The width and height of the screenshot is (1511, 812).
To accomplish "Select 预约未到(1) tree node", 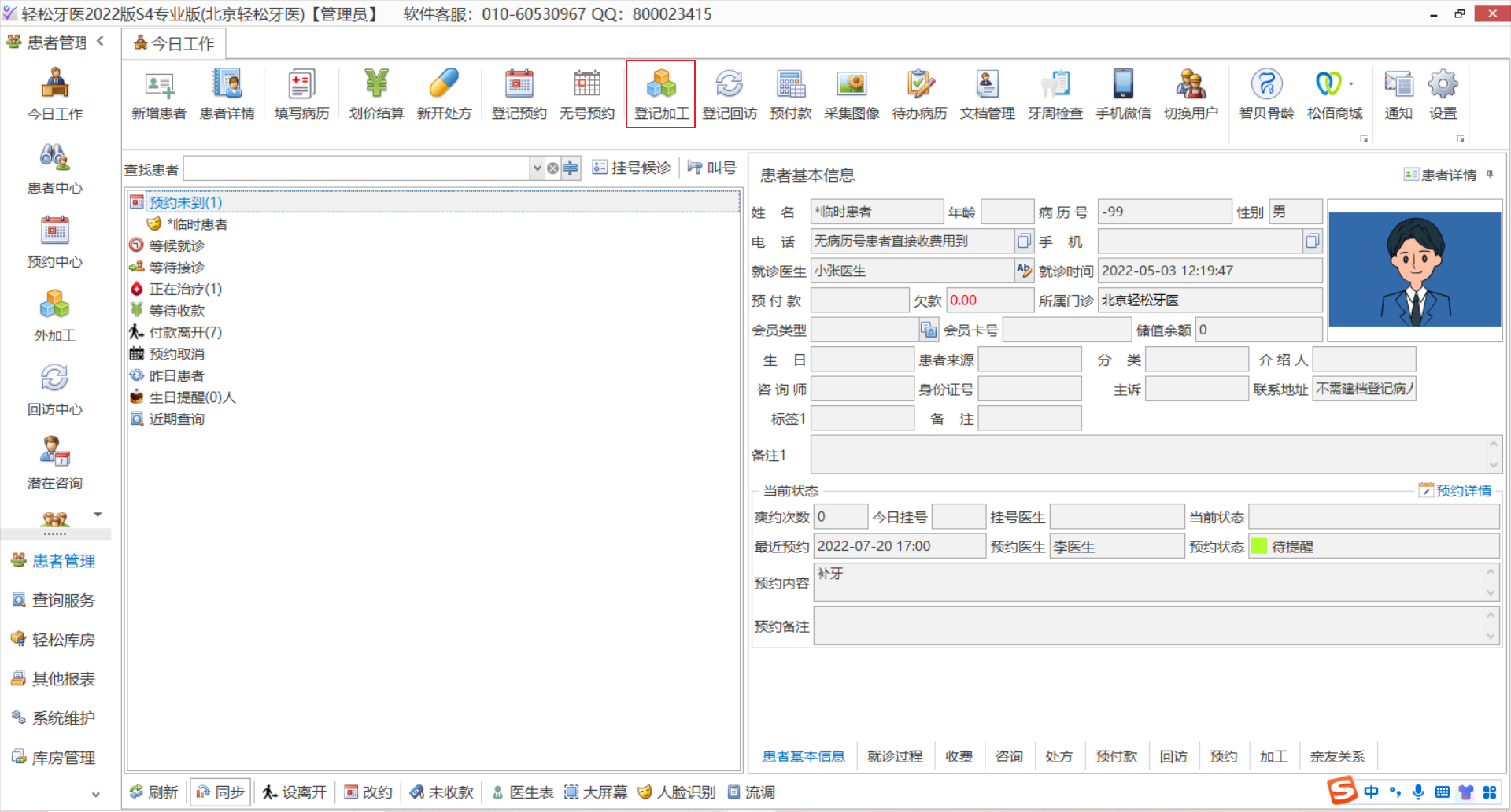I will pos(186,202).
